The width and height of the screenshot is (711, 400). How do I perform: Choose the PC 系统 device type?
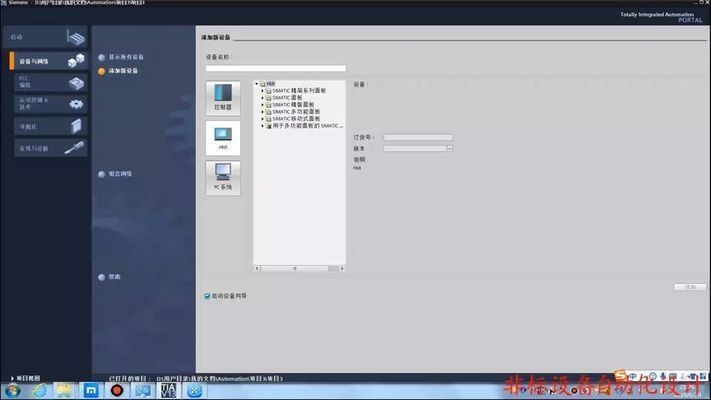coord(223,178)
